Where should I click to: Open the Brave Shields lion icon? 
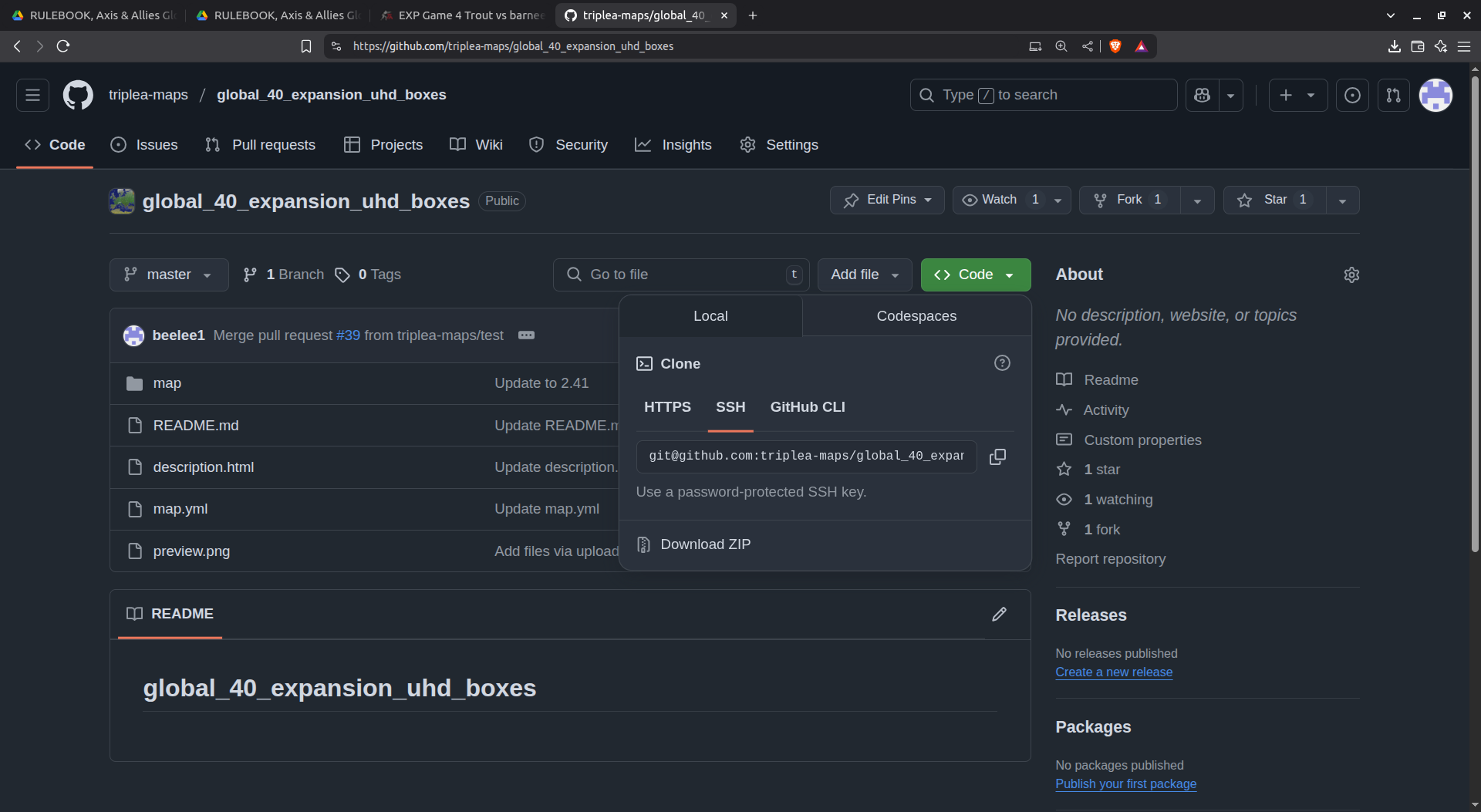click(x=1115, y=46)
